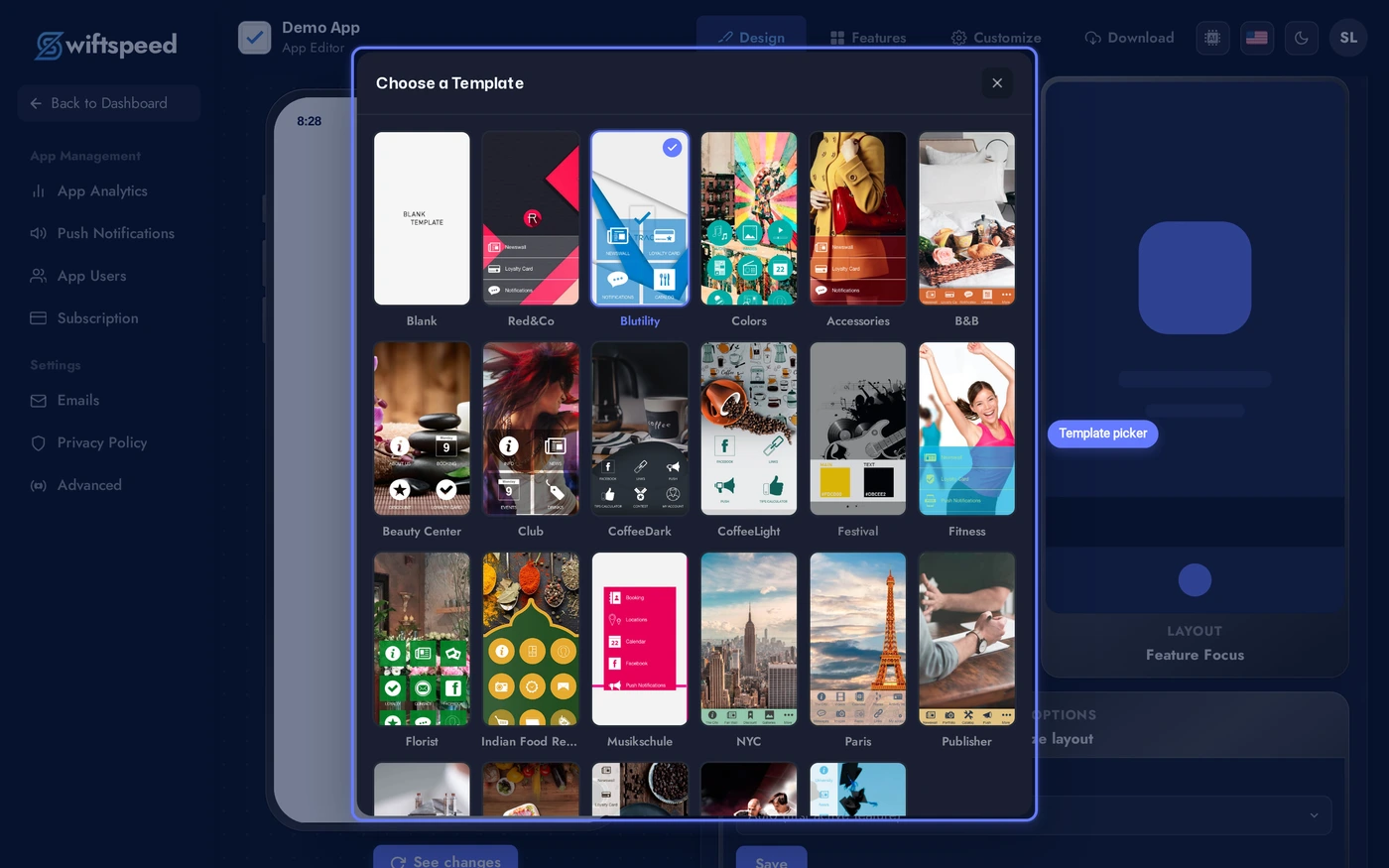
Task: Toggle dark mode with the moon icon
Action: tap(1301, 37)
